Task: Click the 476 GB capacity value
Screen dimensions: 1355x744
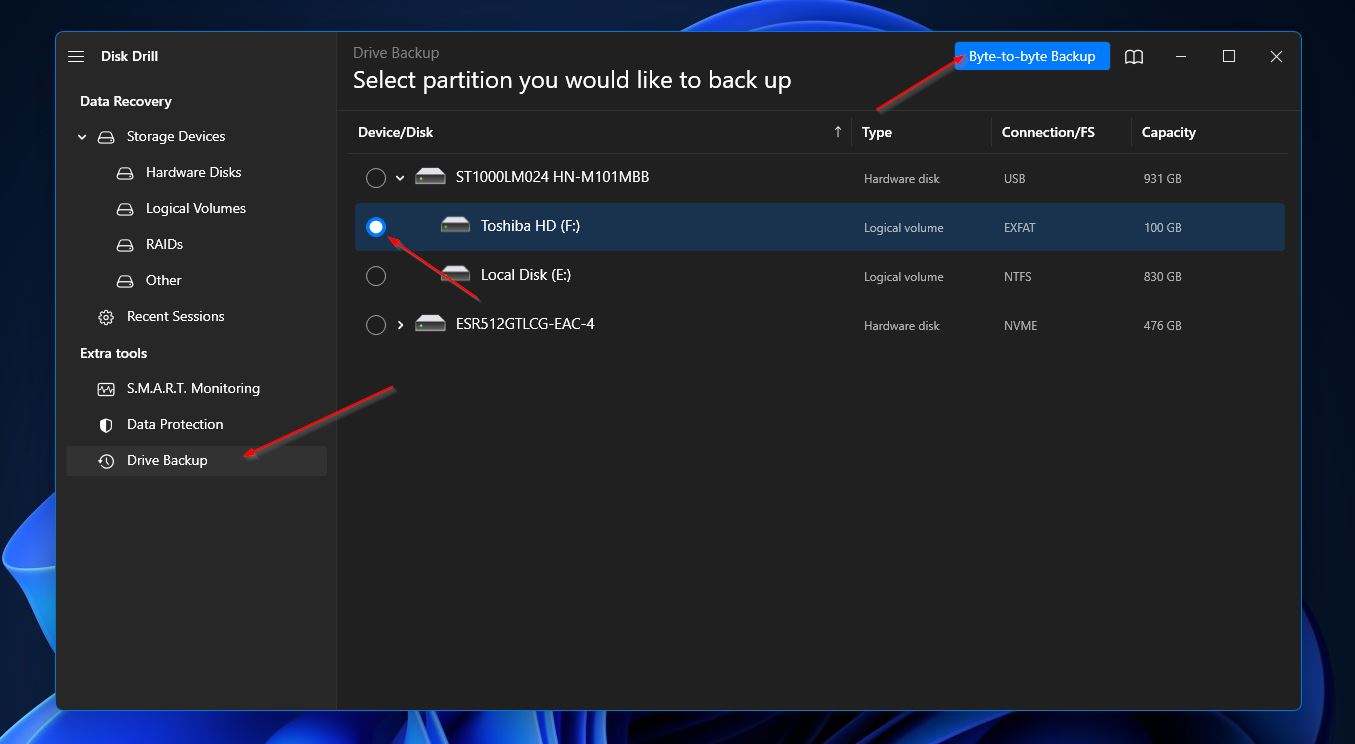Action: coord(1163,326)
